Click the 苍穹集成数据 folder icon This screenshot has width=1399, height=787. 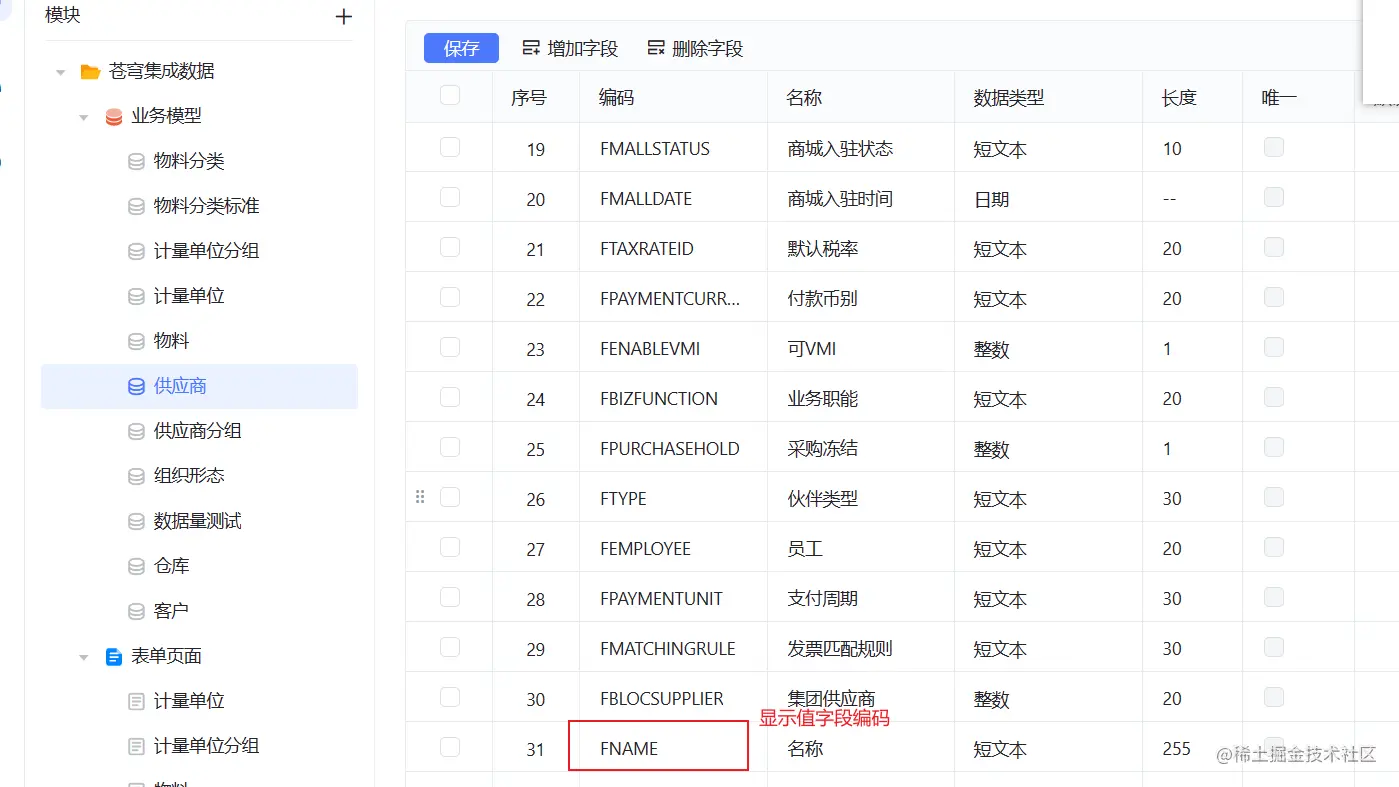pos(90,71)
